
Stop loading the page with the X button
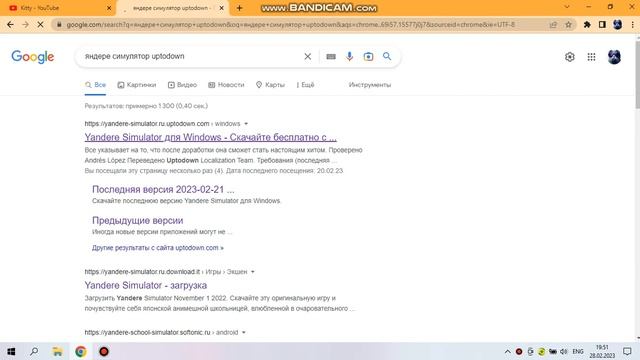pos(40,24)
